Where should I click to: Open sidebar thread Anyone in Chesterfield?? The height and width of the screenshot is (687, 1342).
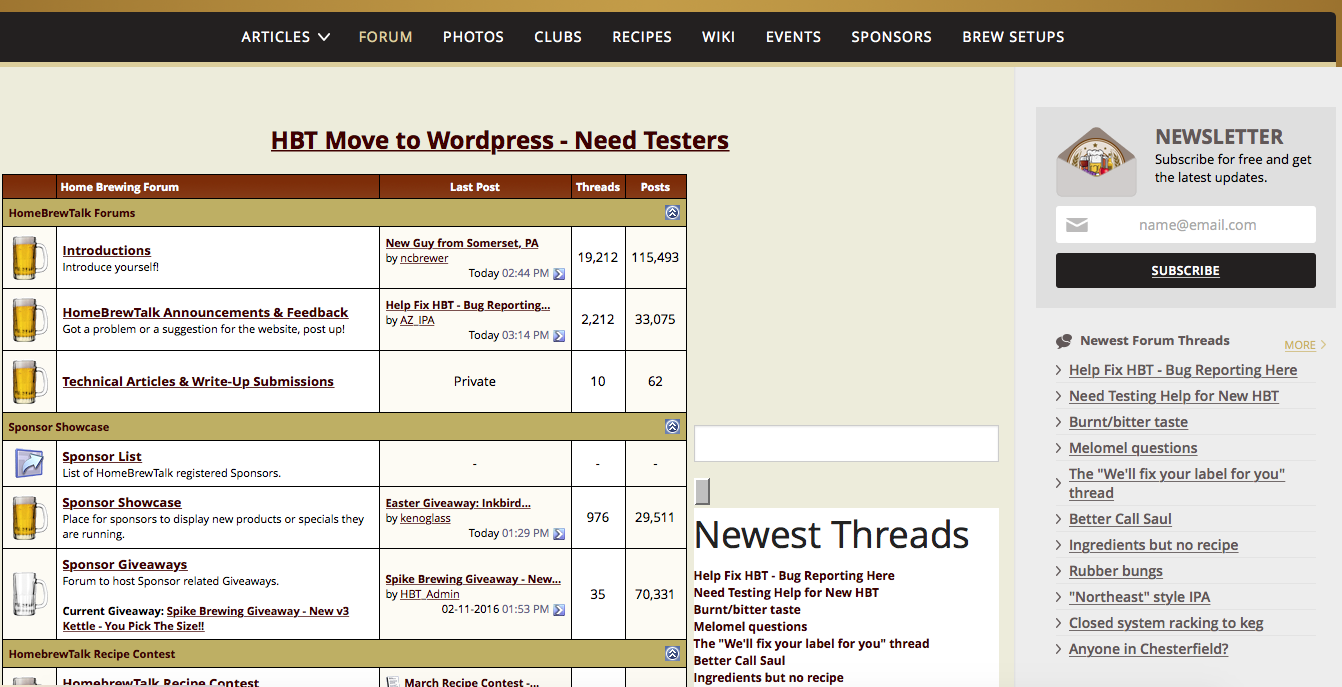point(1149,649)
